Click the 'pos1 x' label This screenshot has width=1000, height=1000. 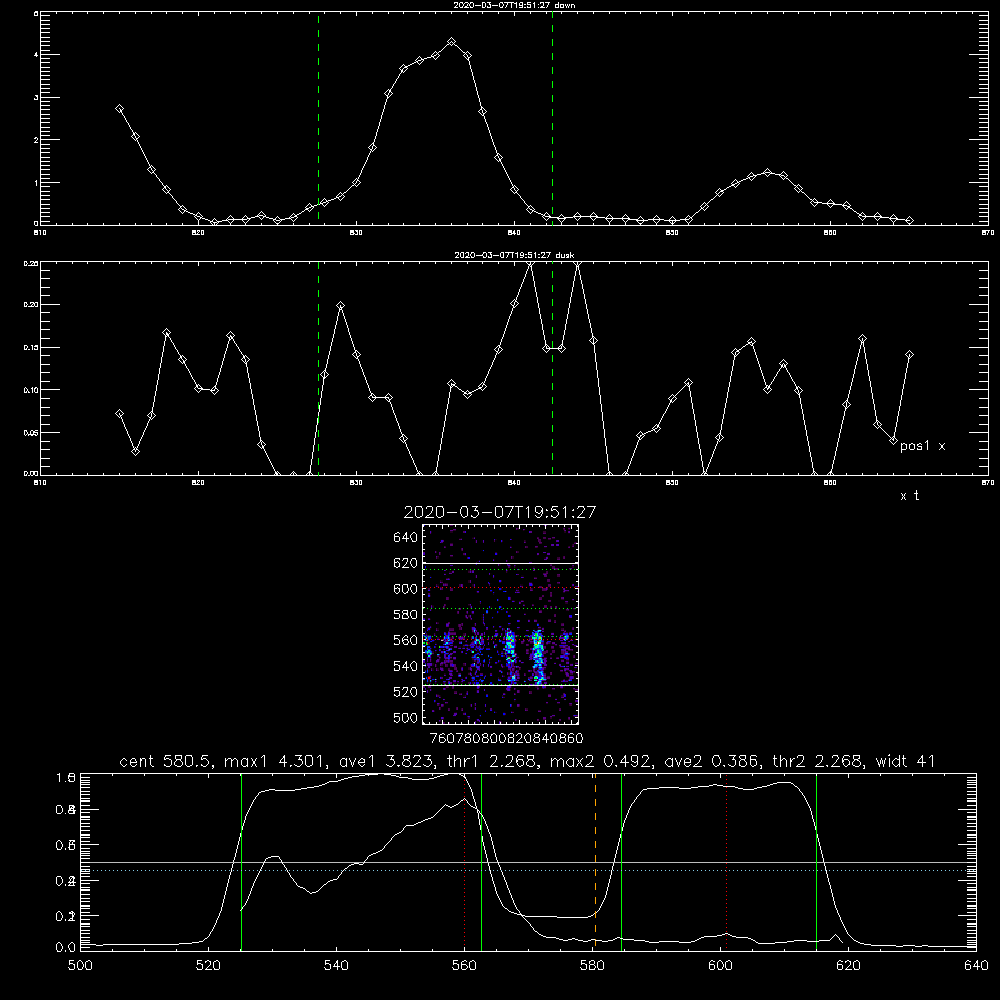[922, 446]
